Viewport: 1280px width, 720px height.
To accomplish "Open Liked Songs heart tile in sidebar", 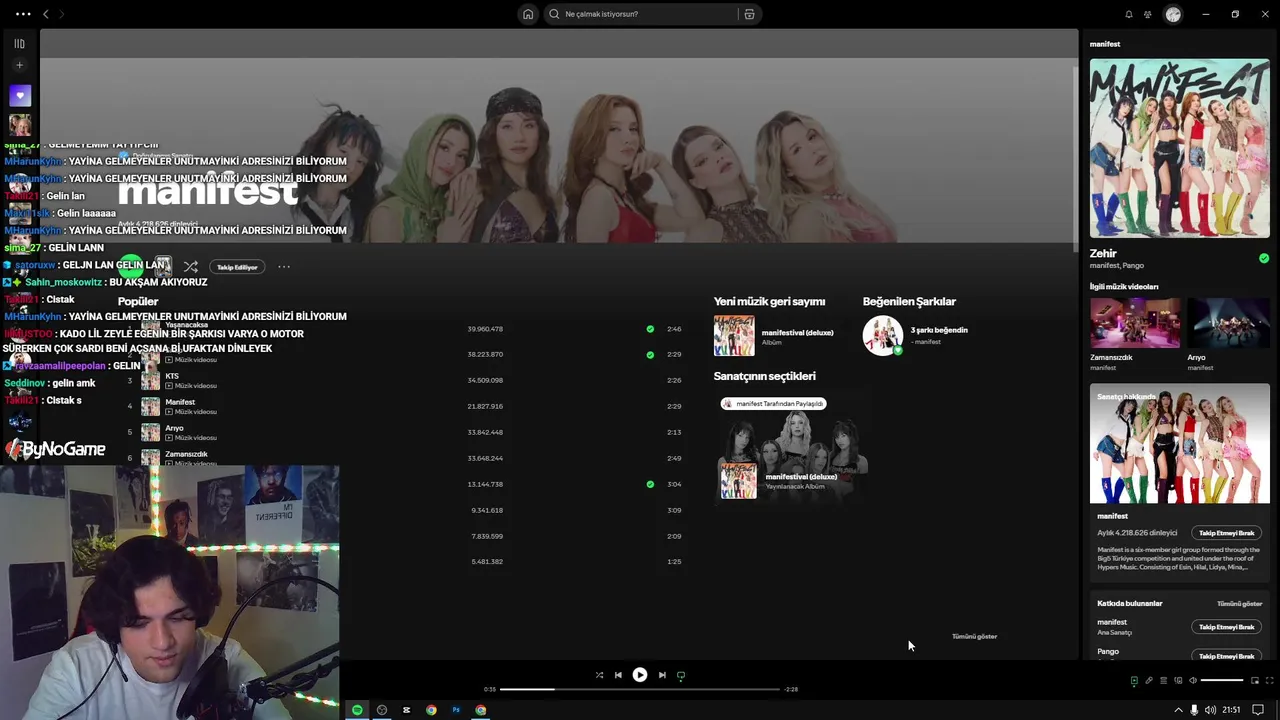I will click(x=20, y=96).
